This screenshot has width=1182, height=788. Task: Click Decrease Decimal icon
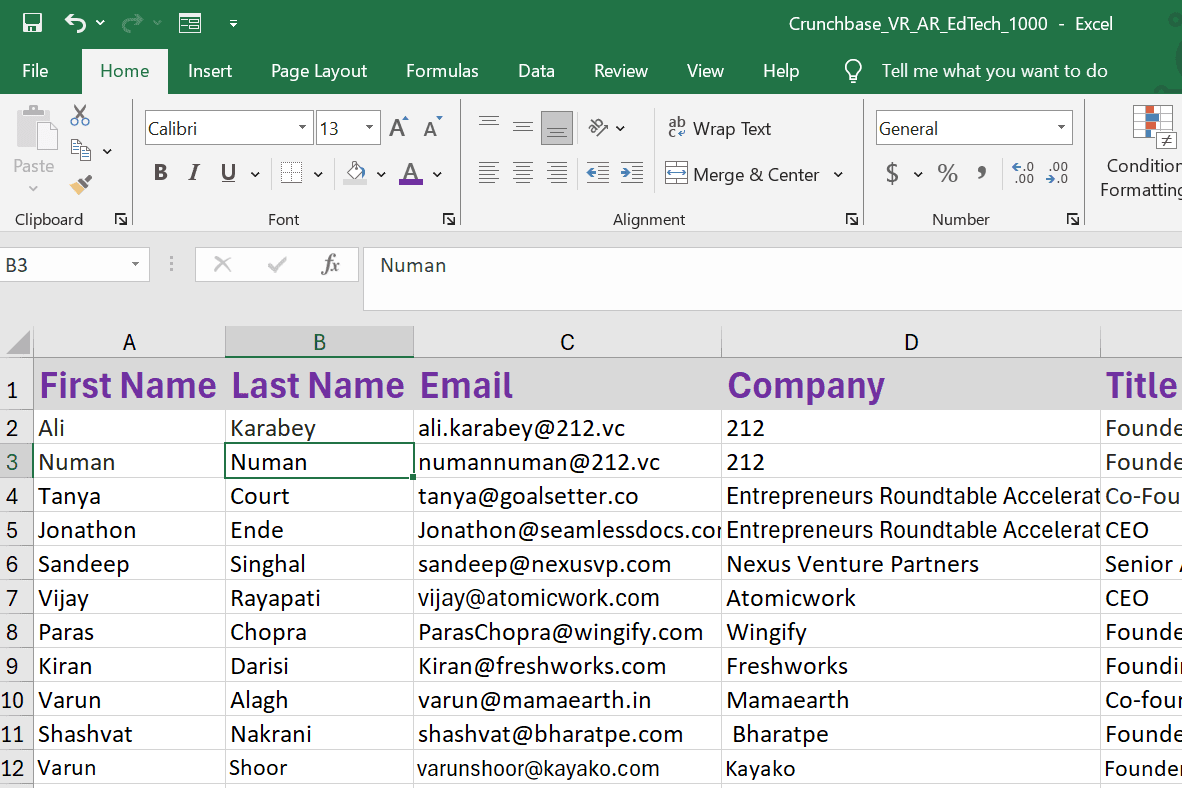pos(1058,173)
